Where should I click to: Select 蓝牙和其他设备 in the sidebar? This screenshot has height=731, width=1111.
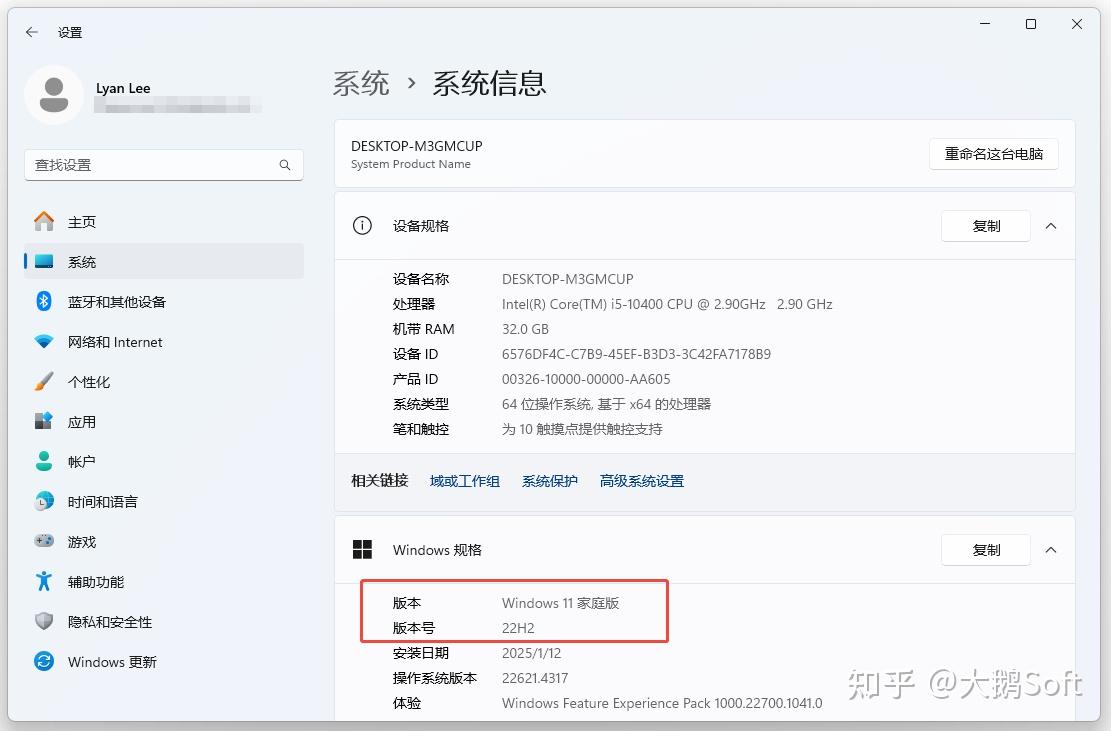(164, 302)
